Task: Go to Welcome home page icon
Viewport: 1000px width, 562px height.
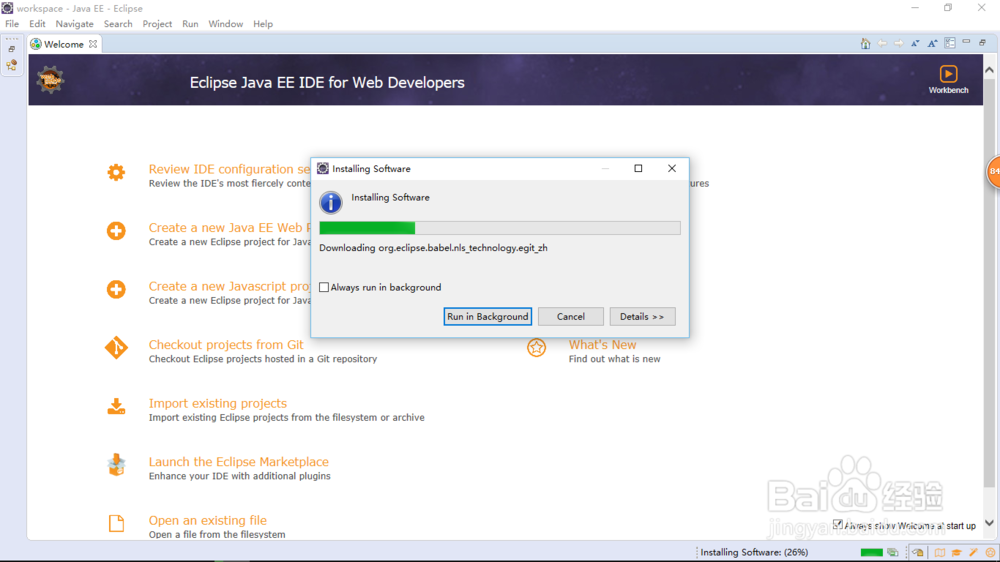Action: pyautogui.click(x=865, y=43)
